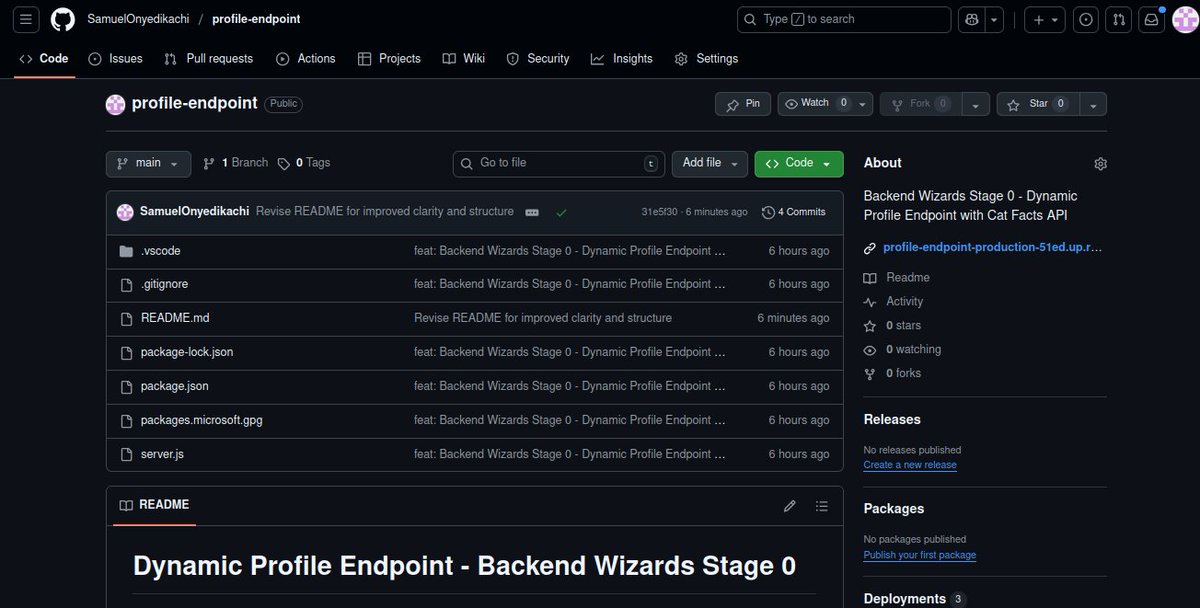1200x608 pixels.
Task: Open the Revise README commit message in file list
Action: [543, 318]
